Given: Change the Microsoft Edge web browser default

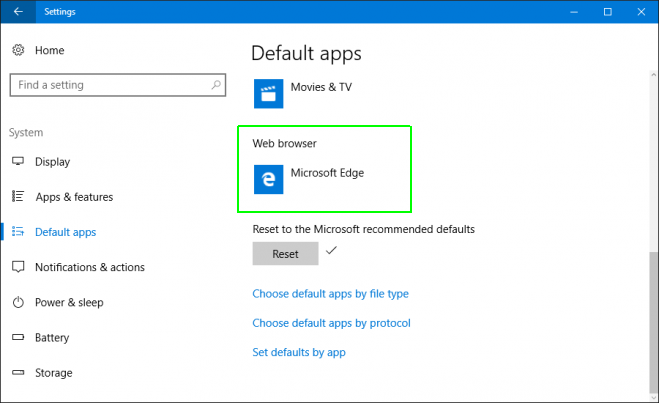Looking at the screenshot, I should tap(309, 179).
